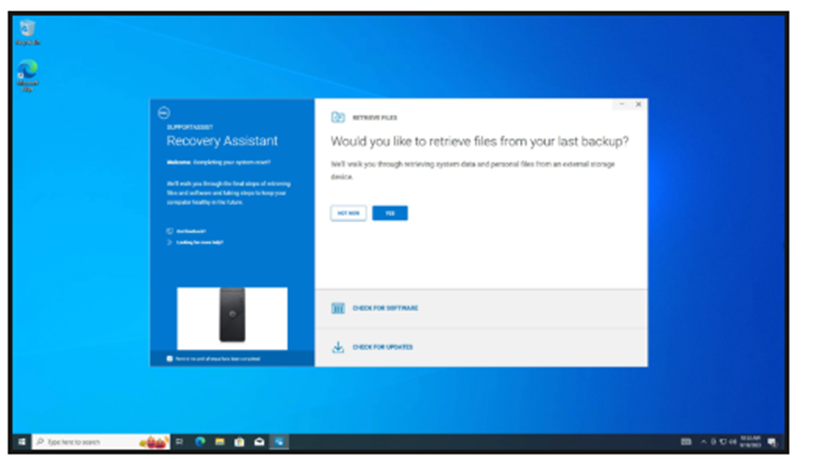Open File Explorer from the taskbar
819x459 pixels.
coord(220,442)
